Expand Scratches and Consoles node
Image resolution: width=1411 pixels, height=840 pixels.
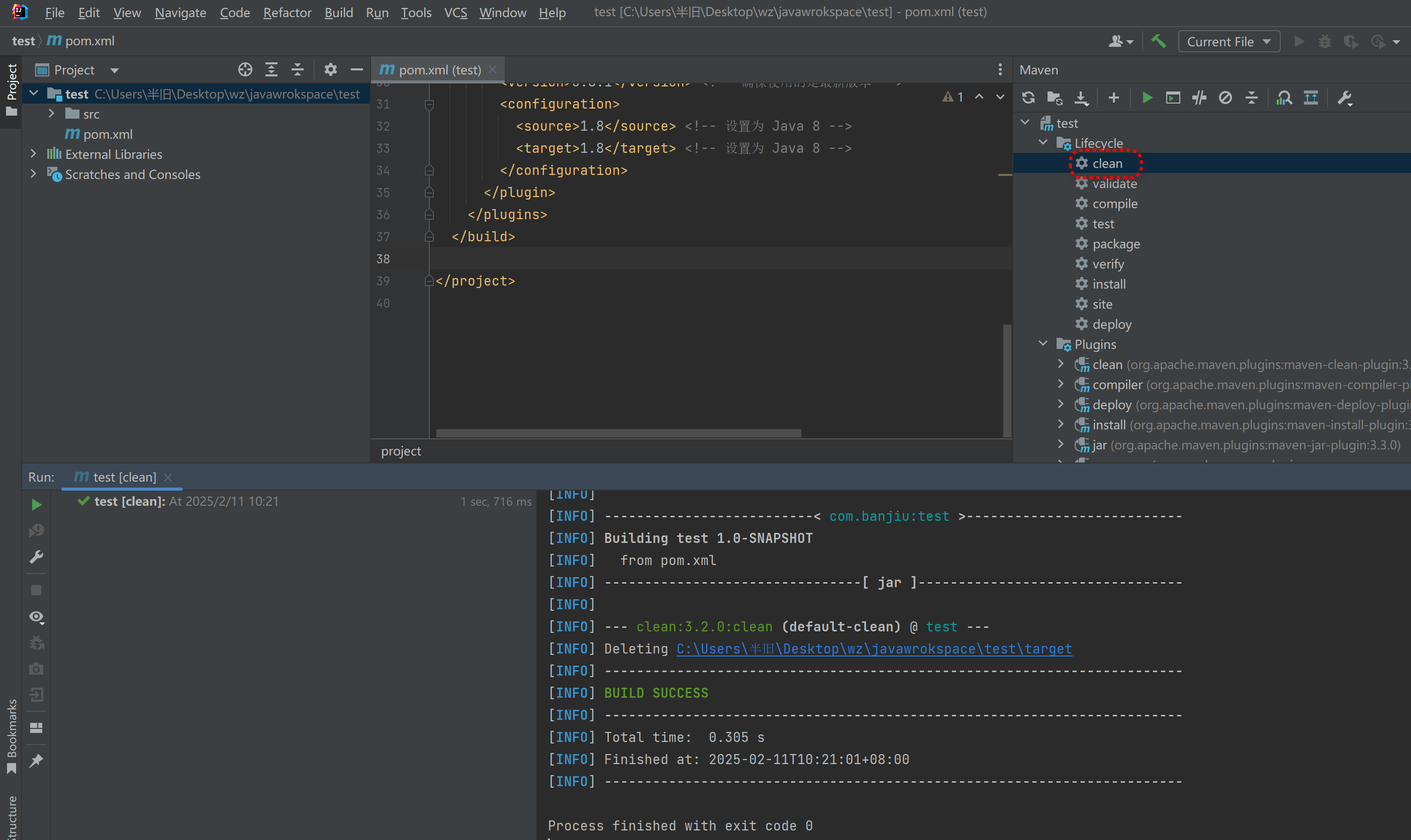pyautogui.click(x=33, y=174)
